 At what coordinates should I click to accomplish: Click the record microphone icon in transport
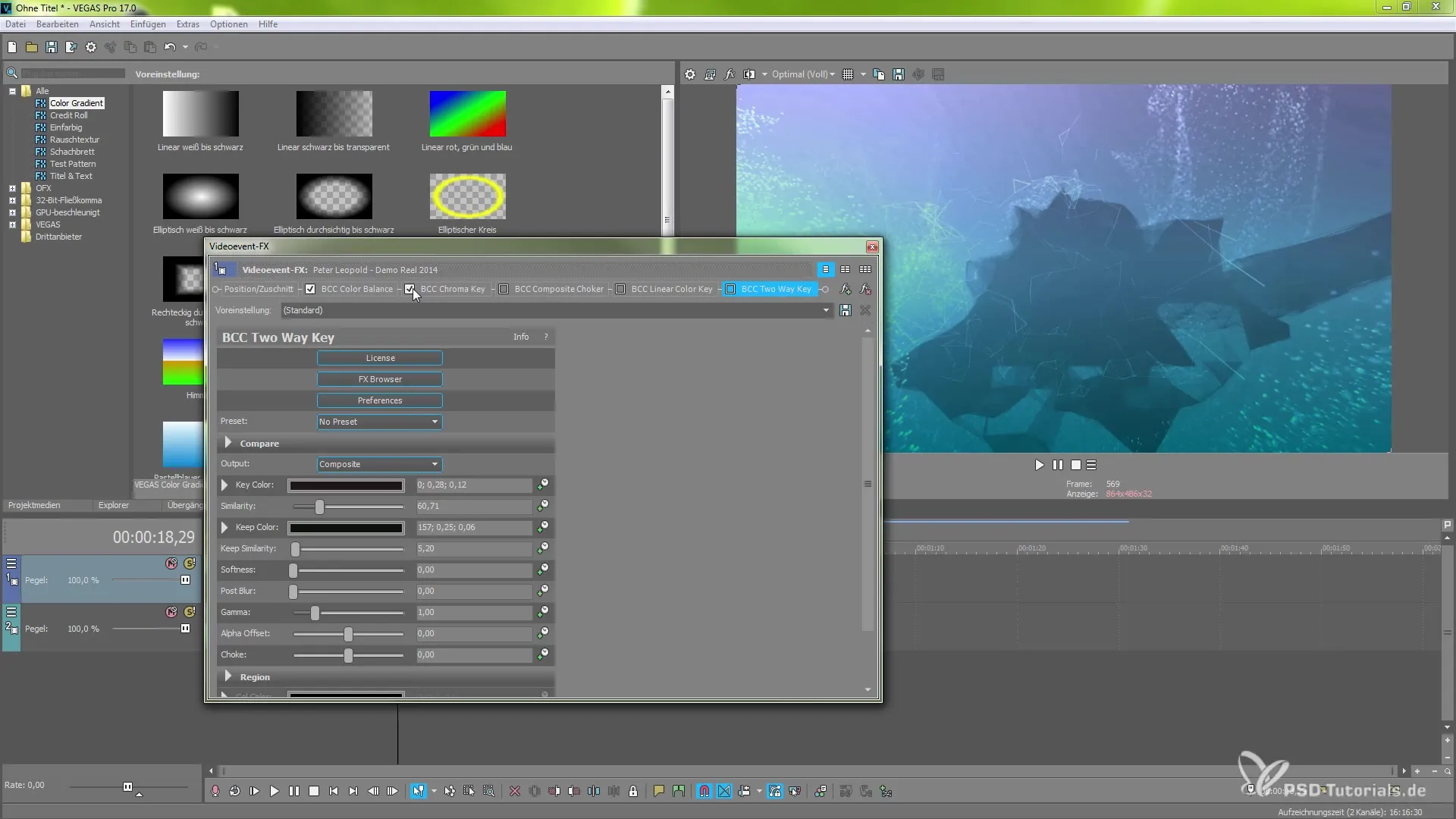pyautogui.click(x=215, y=791)
